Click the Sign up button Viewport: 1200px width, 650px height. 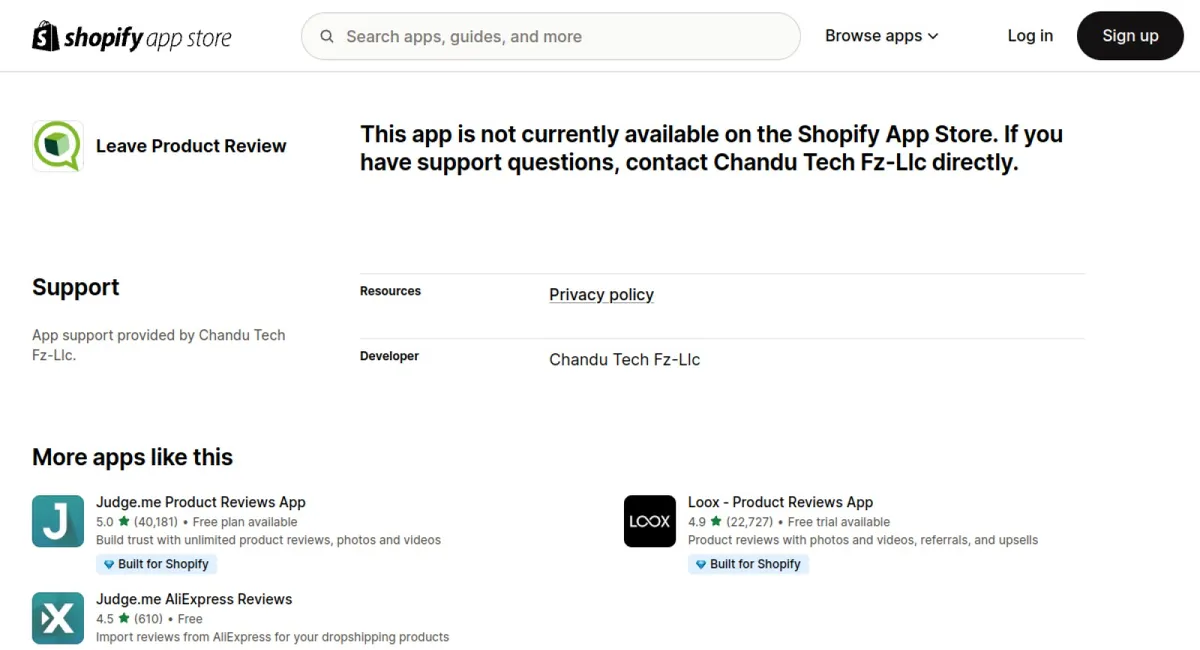click(x=1130, y=36)
